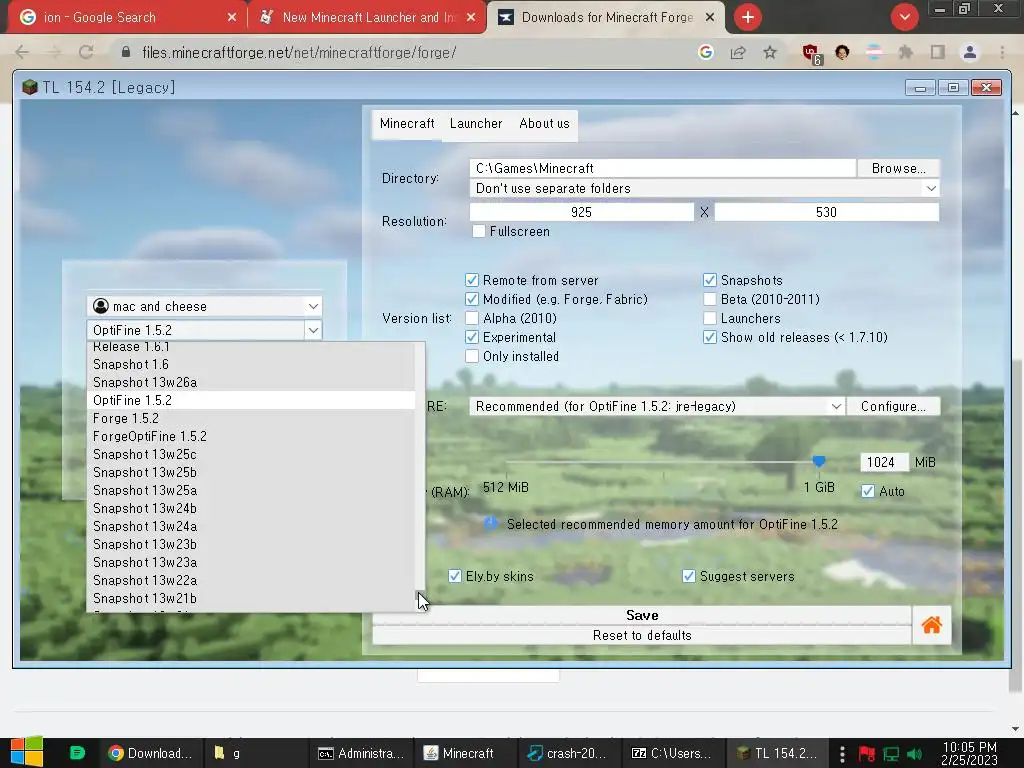Click Reset to defaults button
The height and width of the screenshot is (768, 1024).
(x=642, y=635)
